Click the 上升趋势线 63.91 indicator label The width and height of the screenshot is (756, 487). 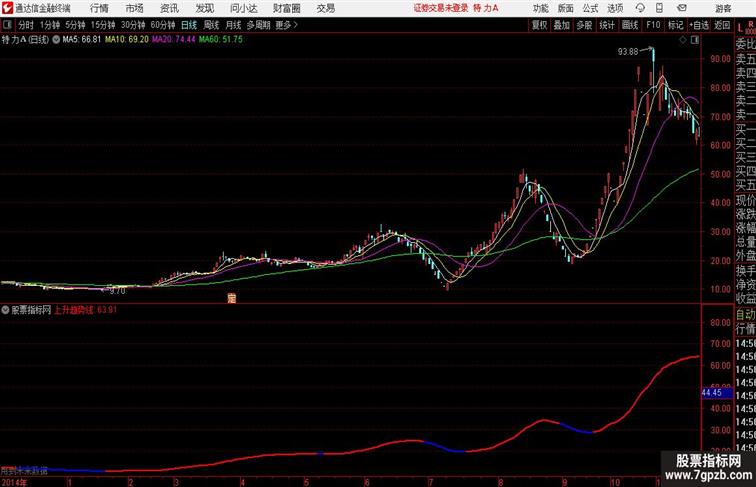click(85, 310)
